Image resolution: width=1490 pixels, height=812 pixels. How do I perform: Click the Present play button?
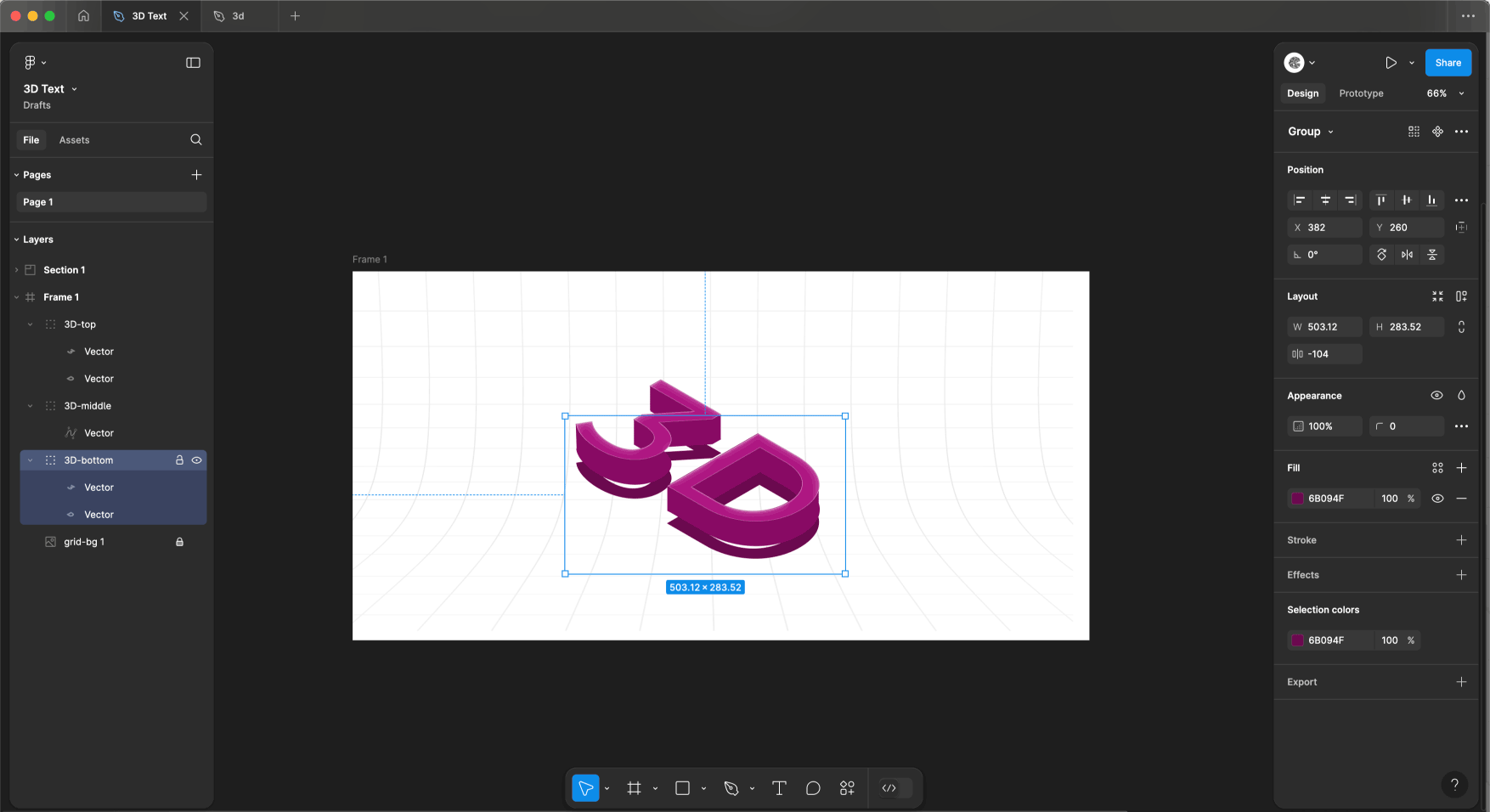(x=1391, y=63)
